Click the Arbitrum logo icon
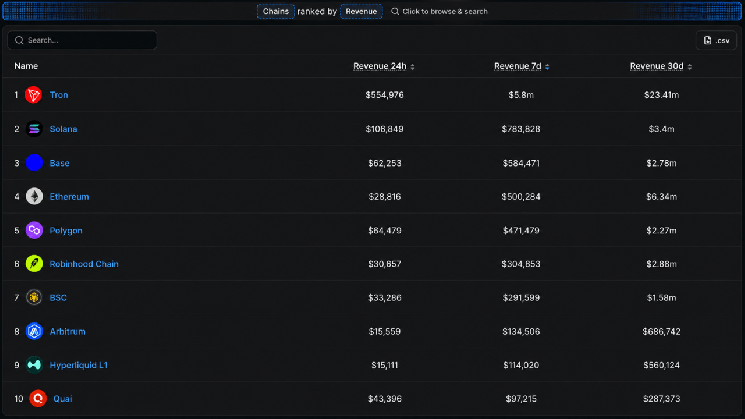 [x=34, y=331]
